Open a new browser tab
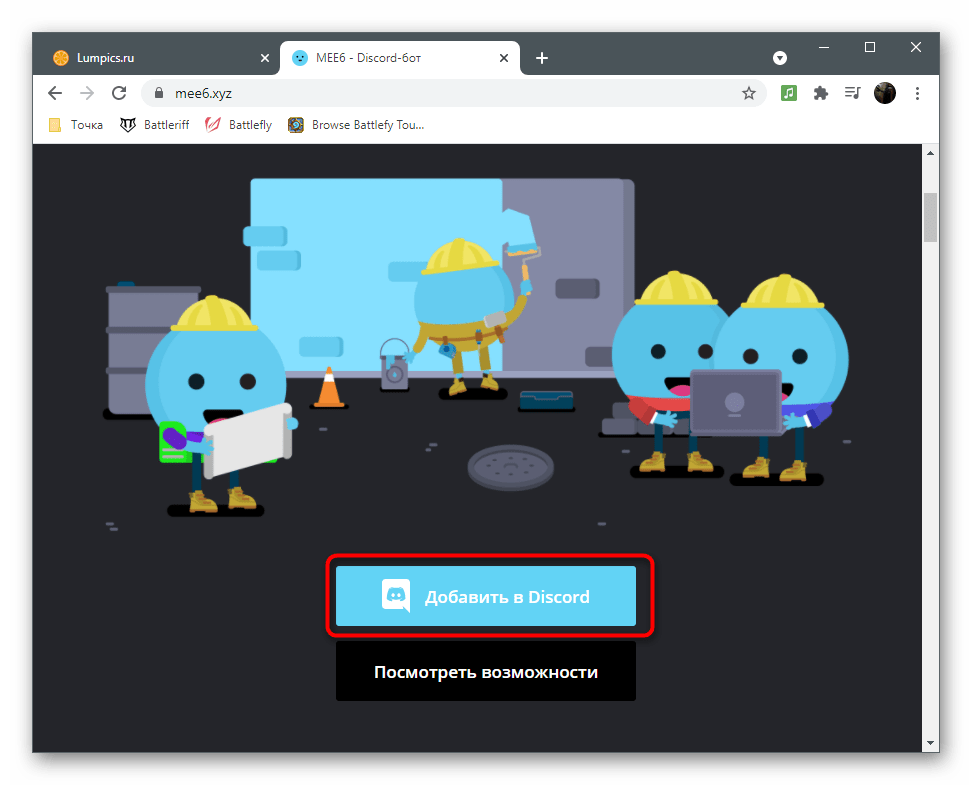972x785 pixels. 542,58
